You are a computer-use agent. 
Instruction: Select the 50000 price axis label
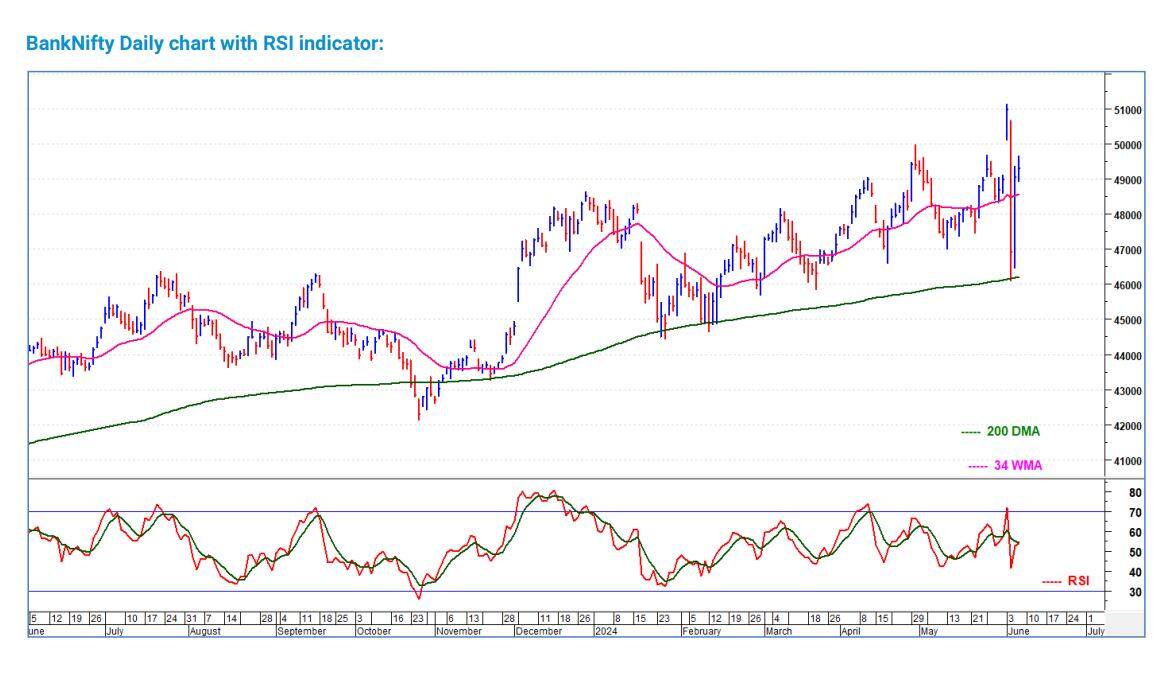[x=1127, y=146]
